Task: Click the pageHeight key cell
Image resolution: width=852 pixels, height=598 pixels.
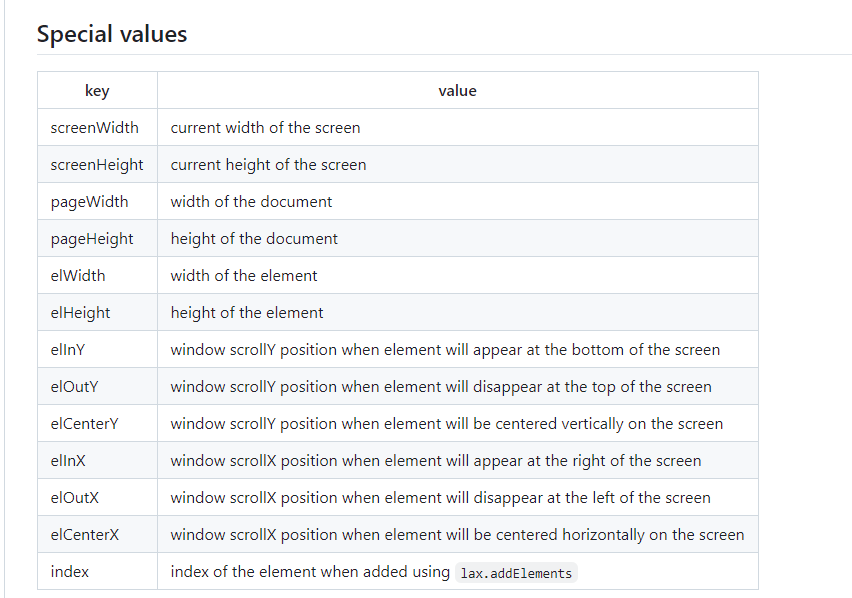Action: pos(97,238)
